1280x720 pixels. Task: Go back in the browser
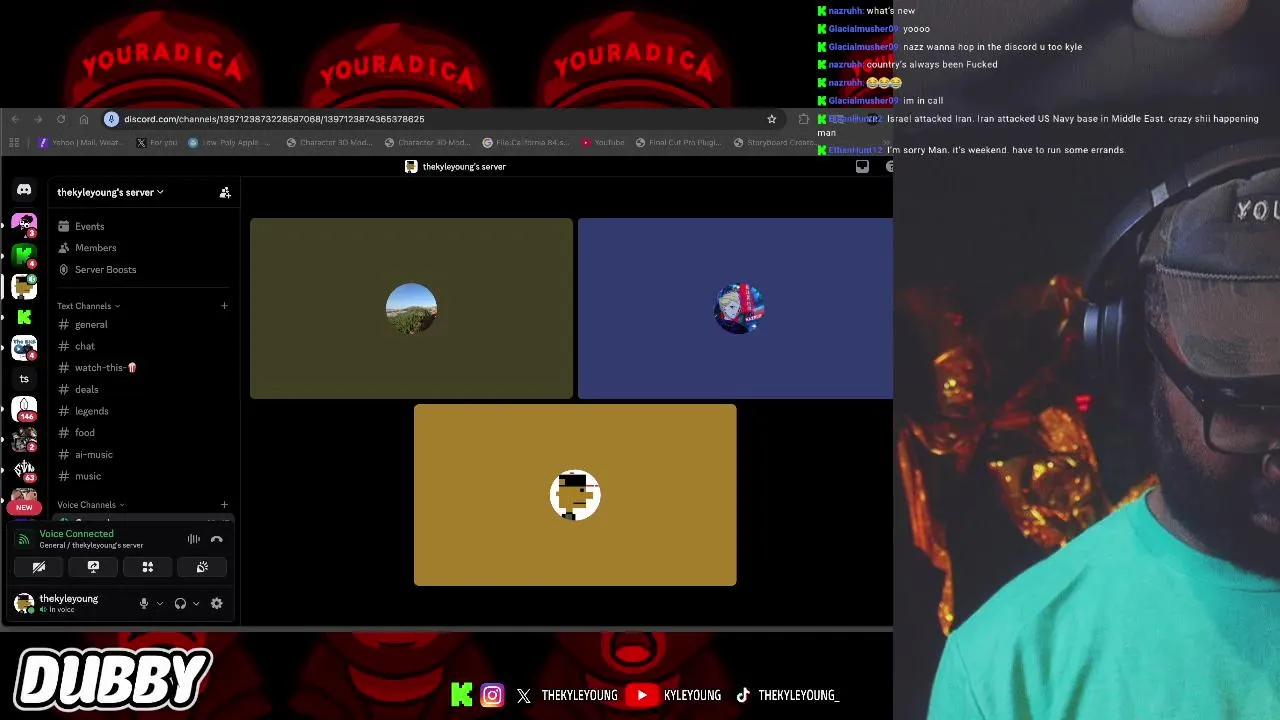click(x=15, y=119)
